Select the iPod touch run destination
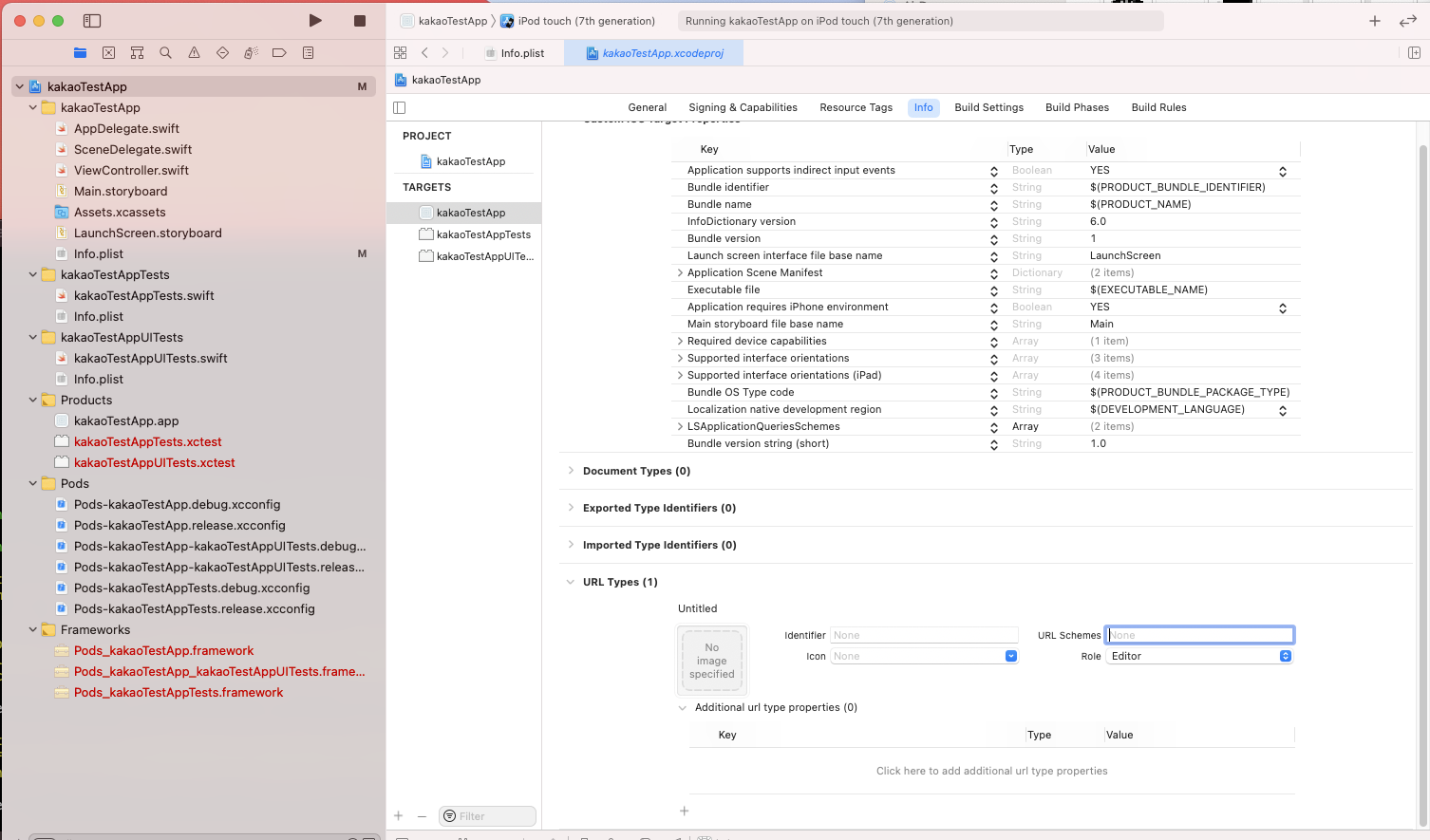 click(577, 21)
